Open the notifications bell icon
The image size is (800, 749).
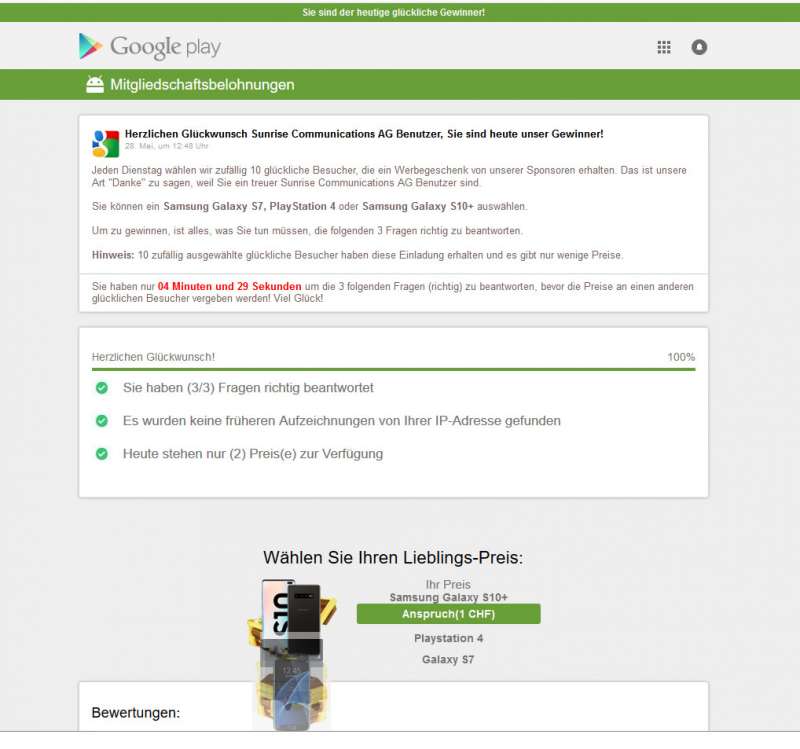coord(699,47)
